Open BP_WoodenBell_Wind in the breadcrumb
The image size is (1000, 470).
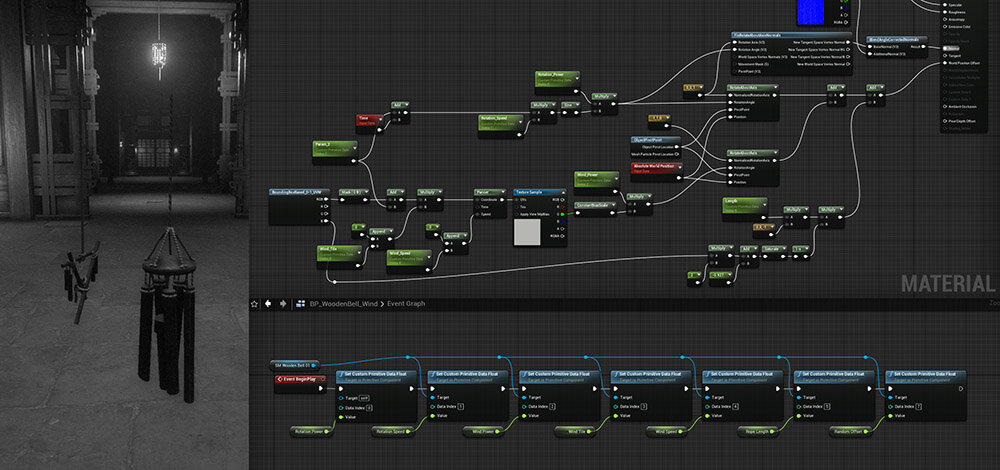[x=344, y=304]
